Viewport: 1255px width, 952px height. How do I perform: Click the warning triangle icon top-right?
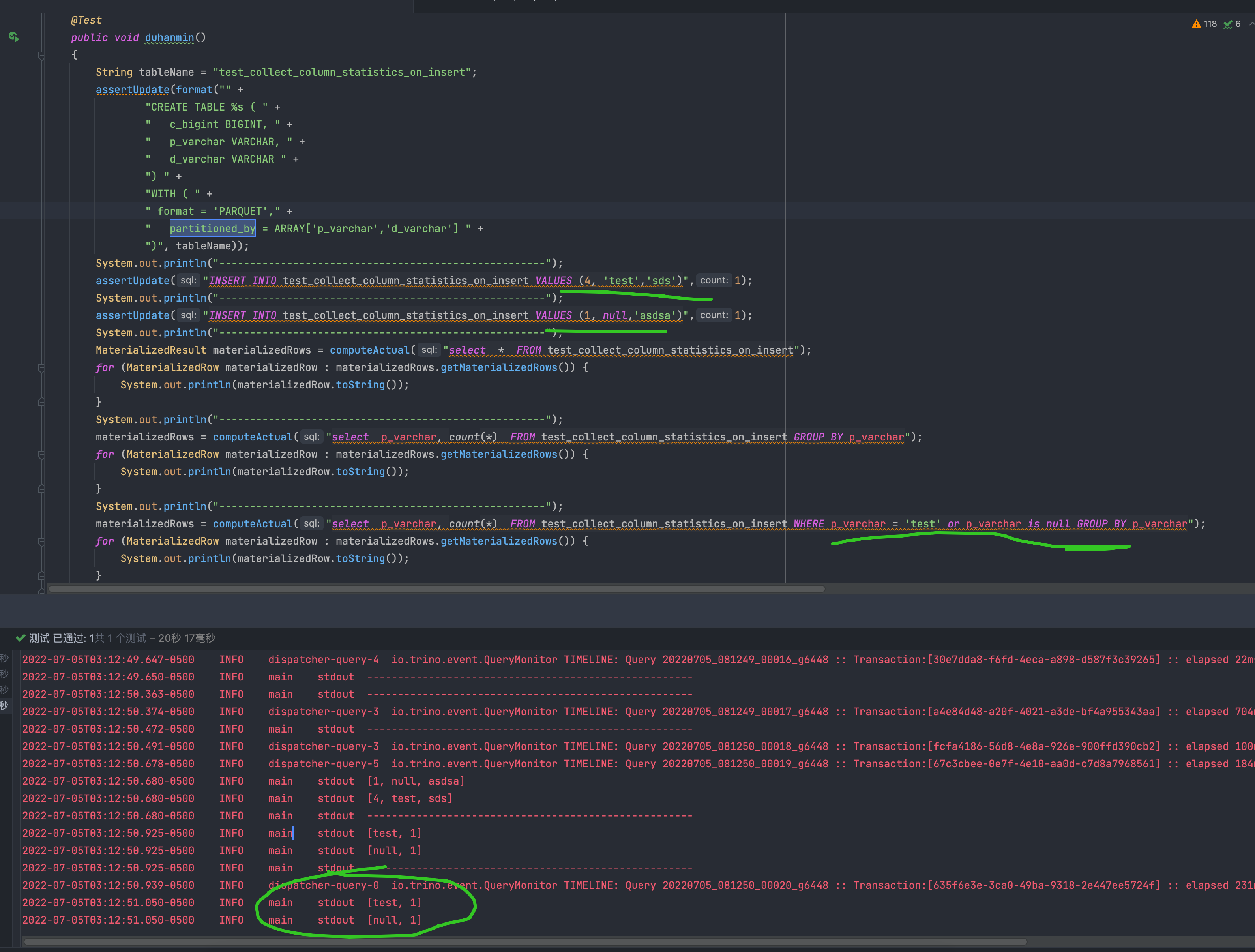(x=1197, y=24)
